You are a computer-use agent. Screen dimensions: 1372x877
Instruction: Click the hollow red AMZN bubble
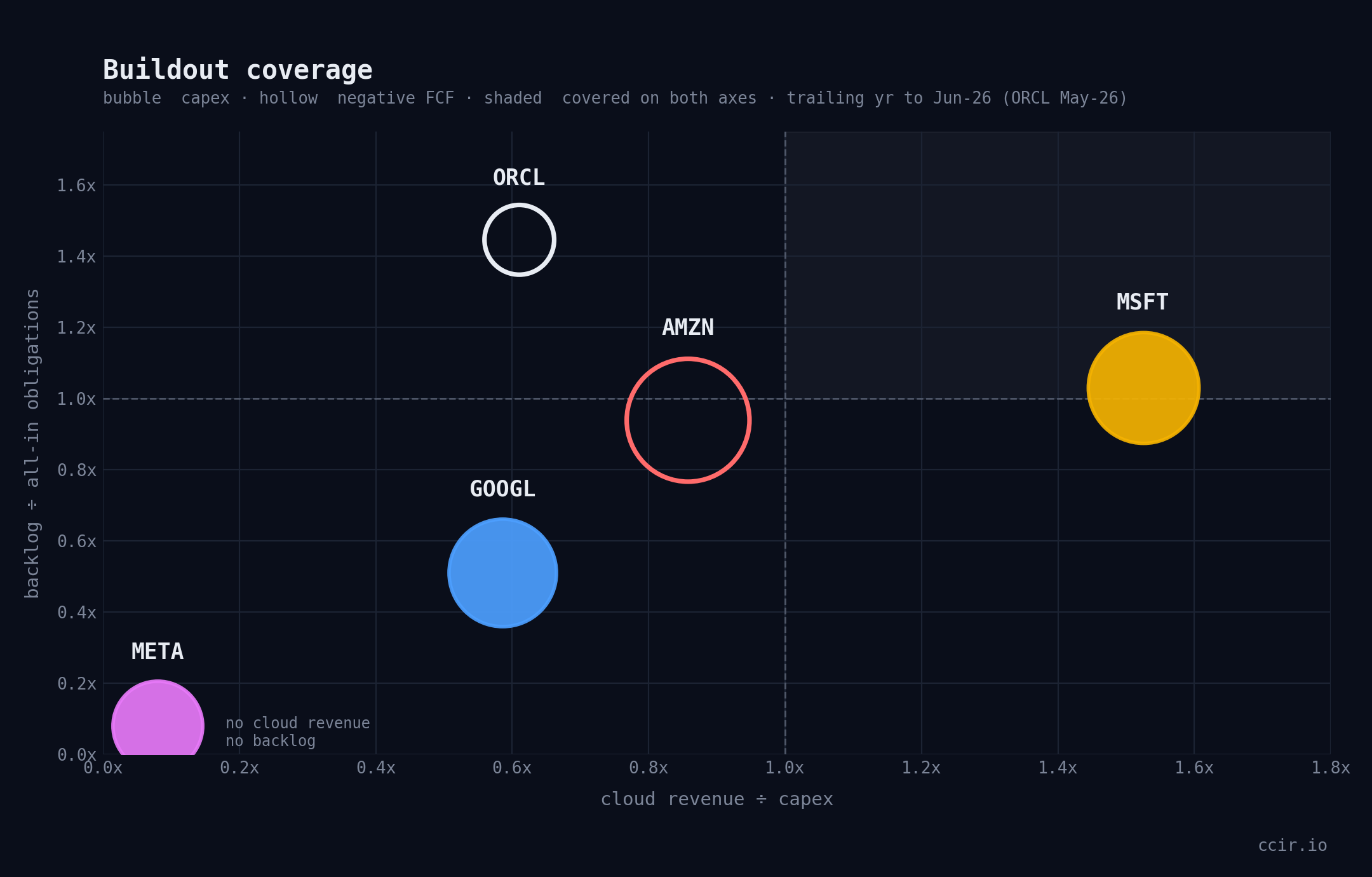pyautogui.click(x=688, y=420)
